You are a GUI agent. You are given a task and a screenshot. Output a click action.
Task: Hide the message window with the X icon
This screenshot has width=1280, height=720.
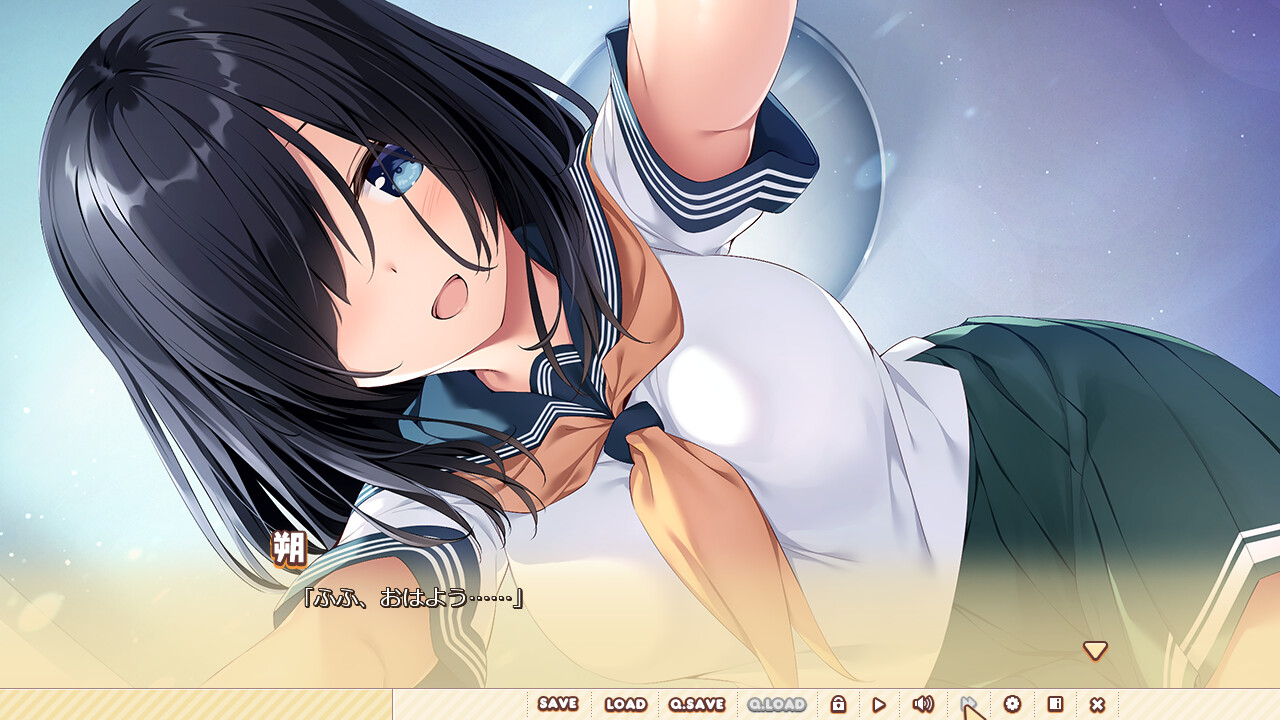pyautogui.click(x=1097, y=704)
